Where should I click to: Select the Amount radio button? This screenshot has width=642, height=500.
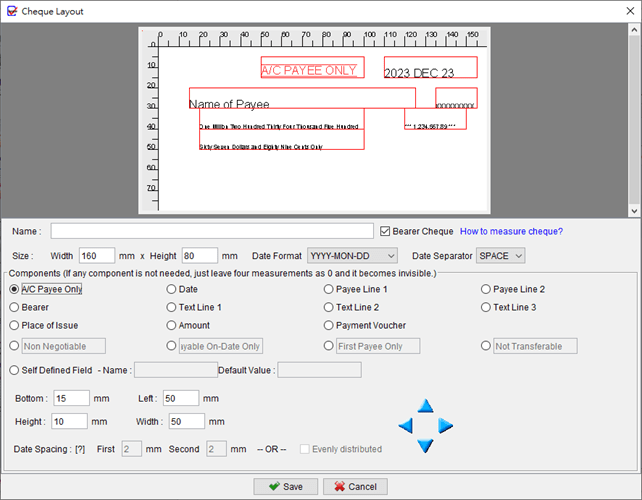coord(171,325)
